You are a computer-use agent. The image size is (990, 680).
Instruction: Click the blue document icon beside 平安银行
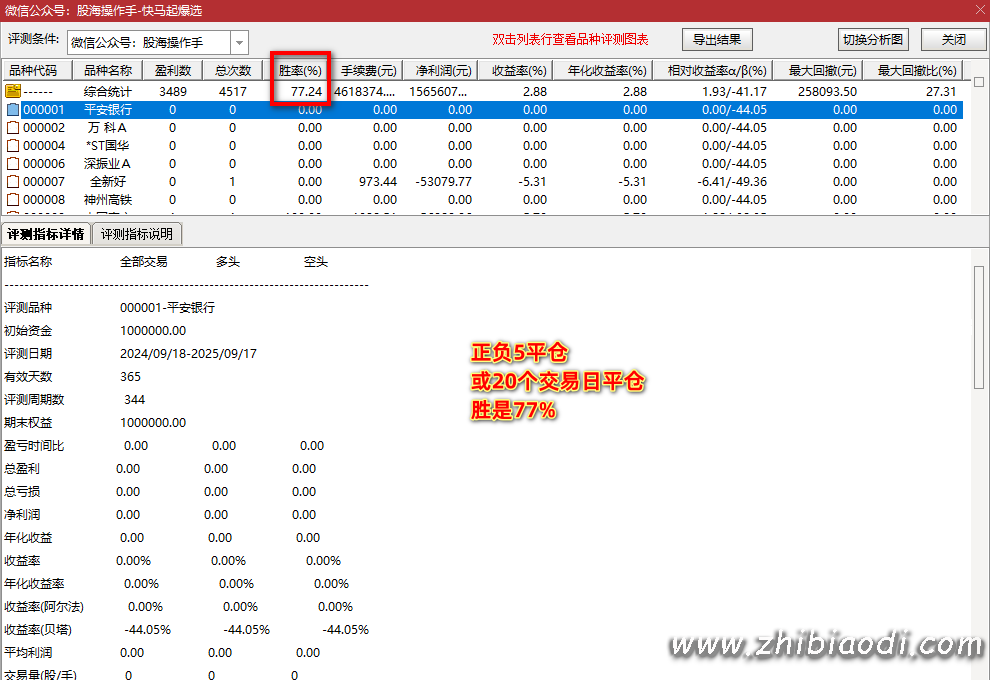13,109
